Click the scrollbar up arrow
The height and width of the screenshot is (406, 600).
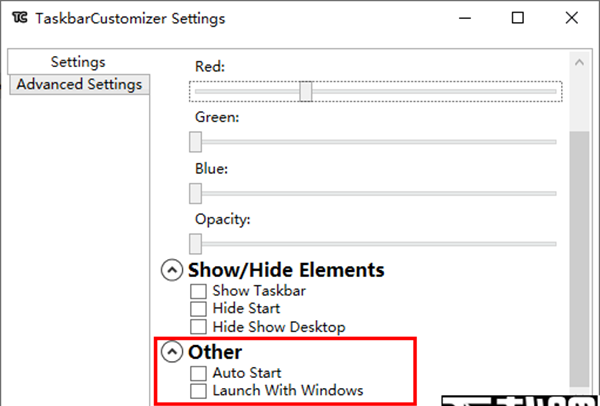579,62
